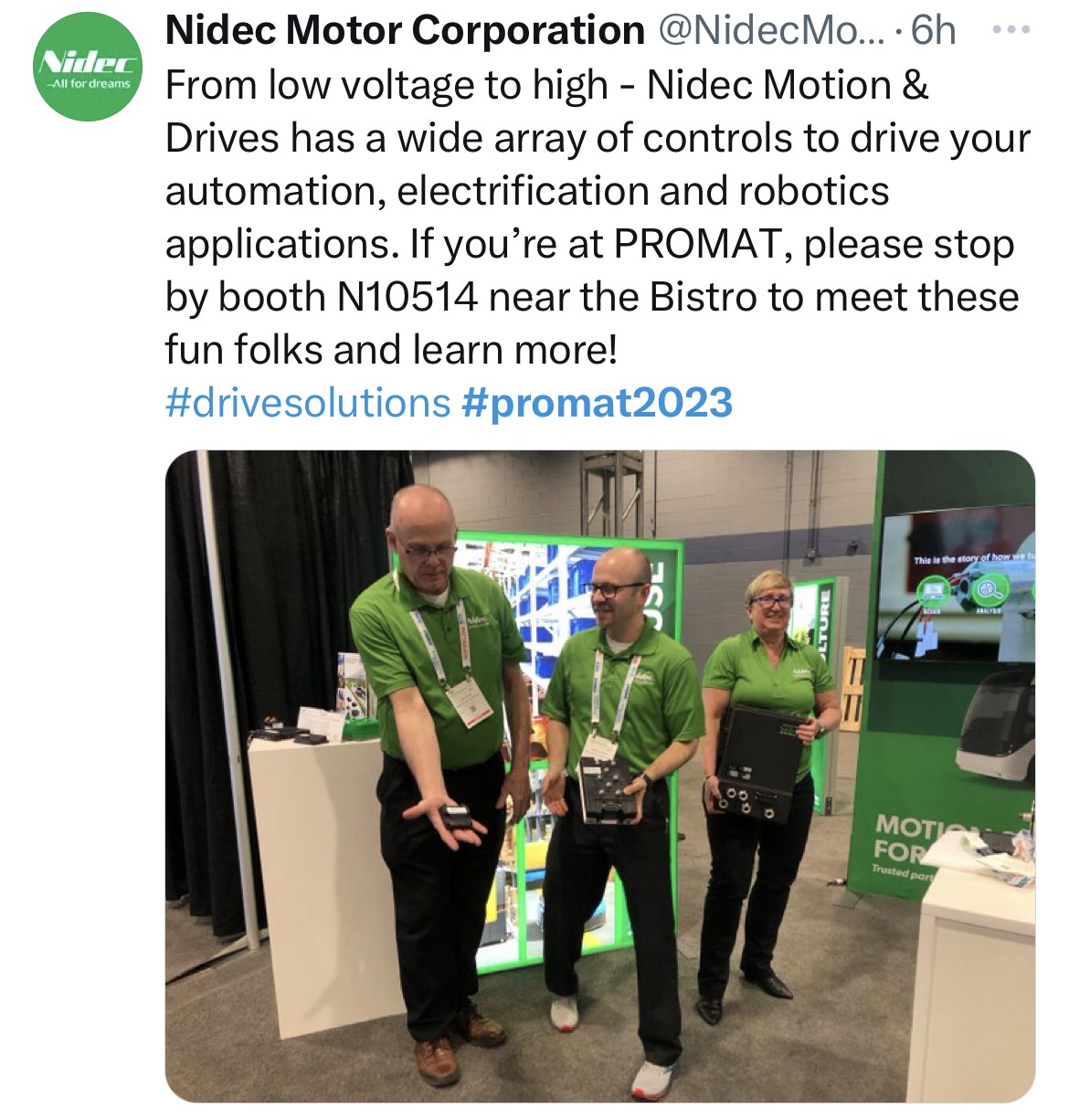Click the 'All for dreams' slogan on avatar
The height and width of the screenshot is (1120, 1069).
[x=90, y=83]
